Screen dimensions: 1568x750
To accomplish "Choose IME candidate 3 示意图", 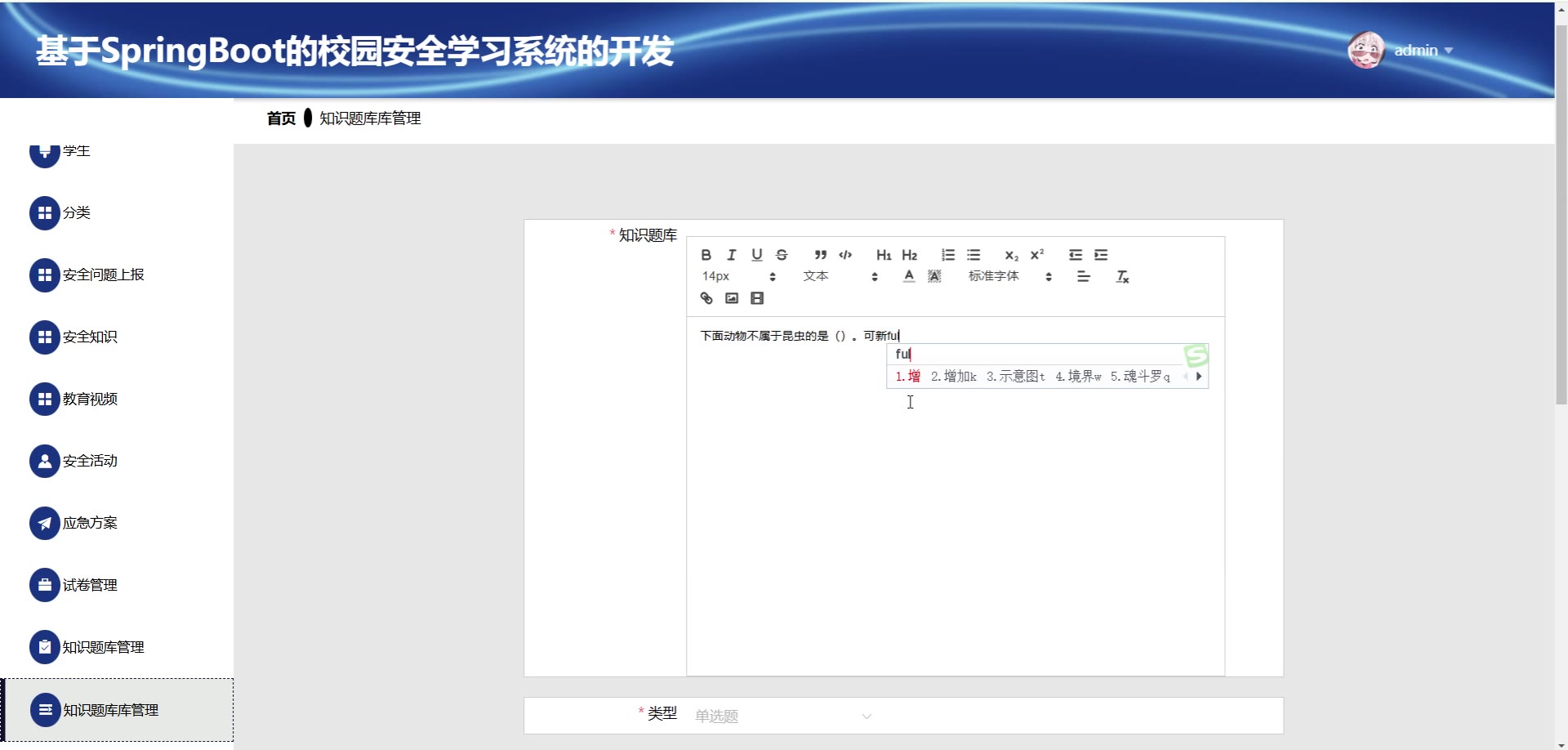I will [x=1016, y=377].
